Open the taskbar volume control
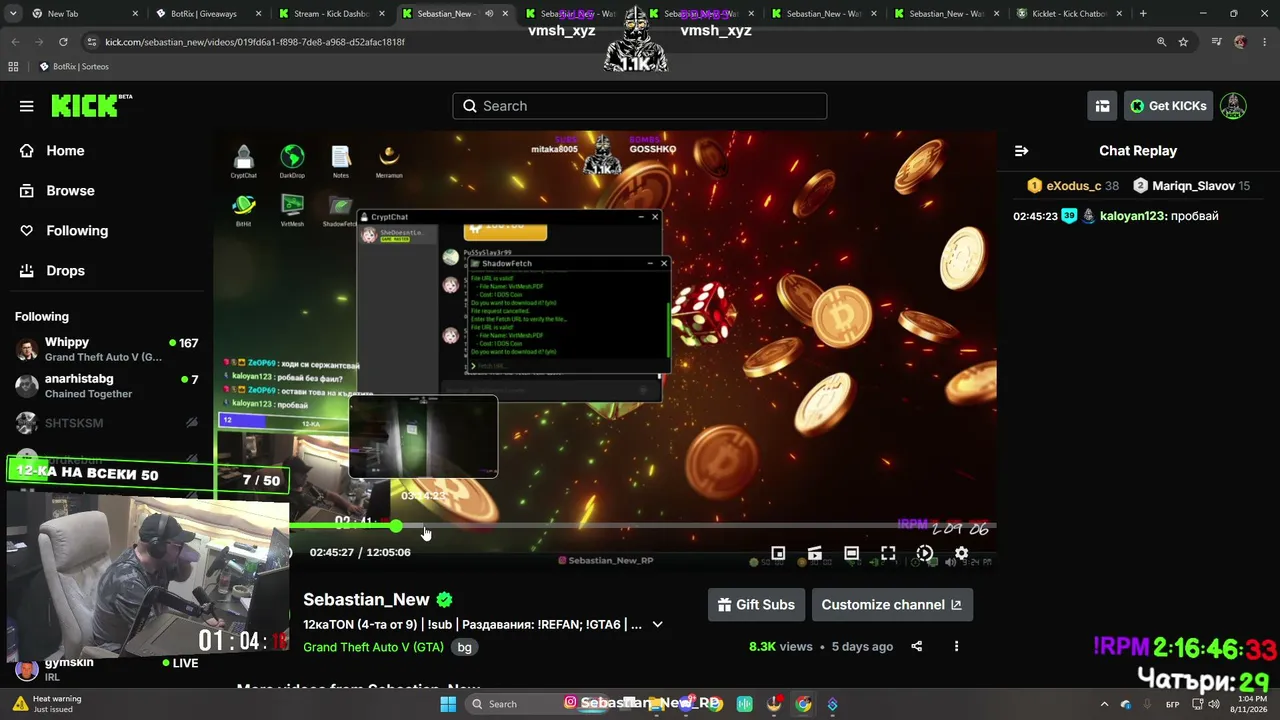Image resolution: width=1280 pixels, height=720 pixels. [1214, 704]
